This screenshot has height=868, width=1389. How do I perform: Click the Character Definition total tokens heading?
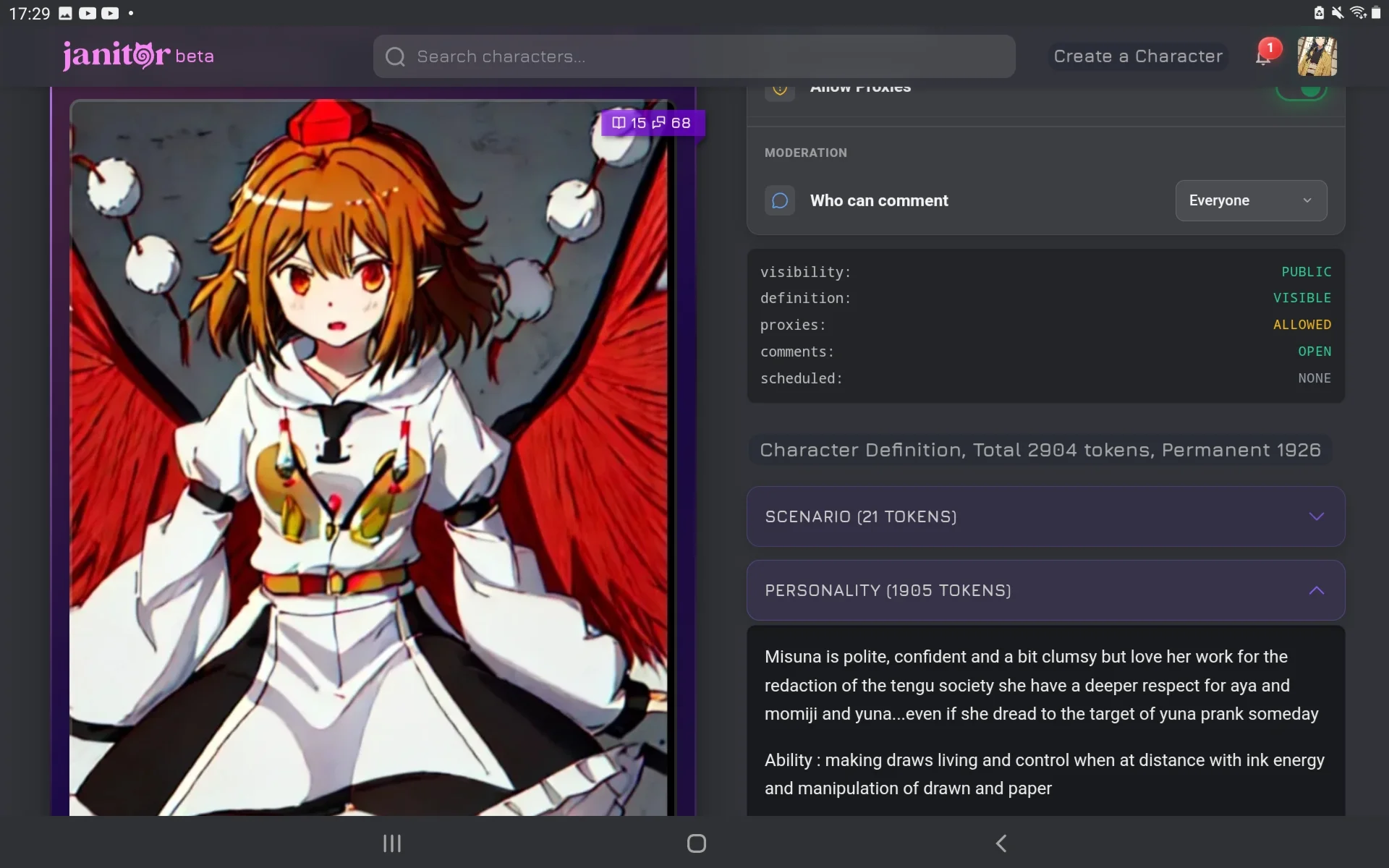[x=1040, y=450]
